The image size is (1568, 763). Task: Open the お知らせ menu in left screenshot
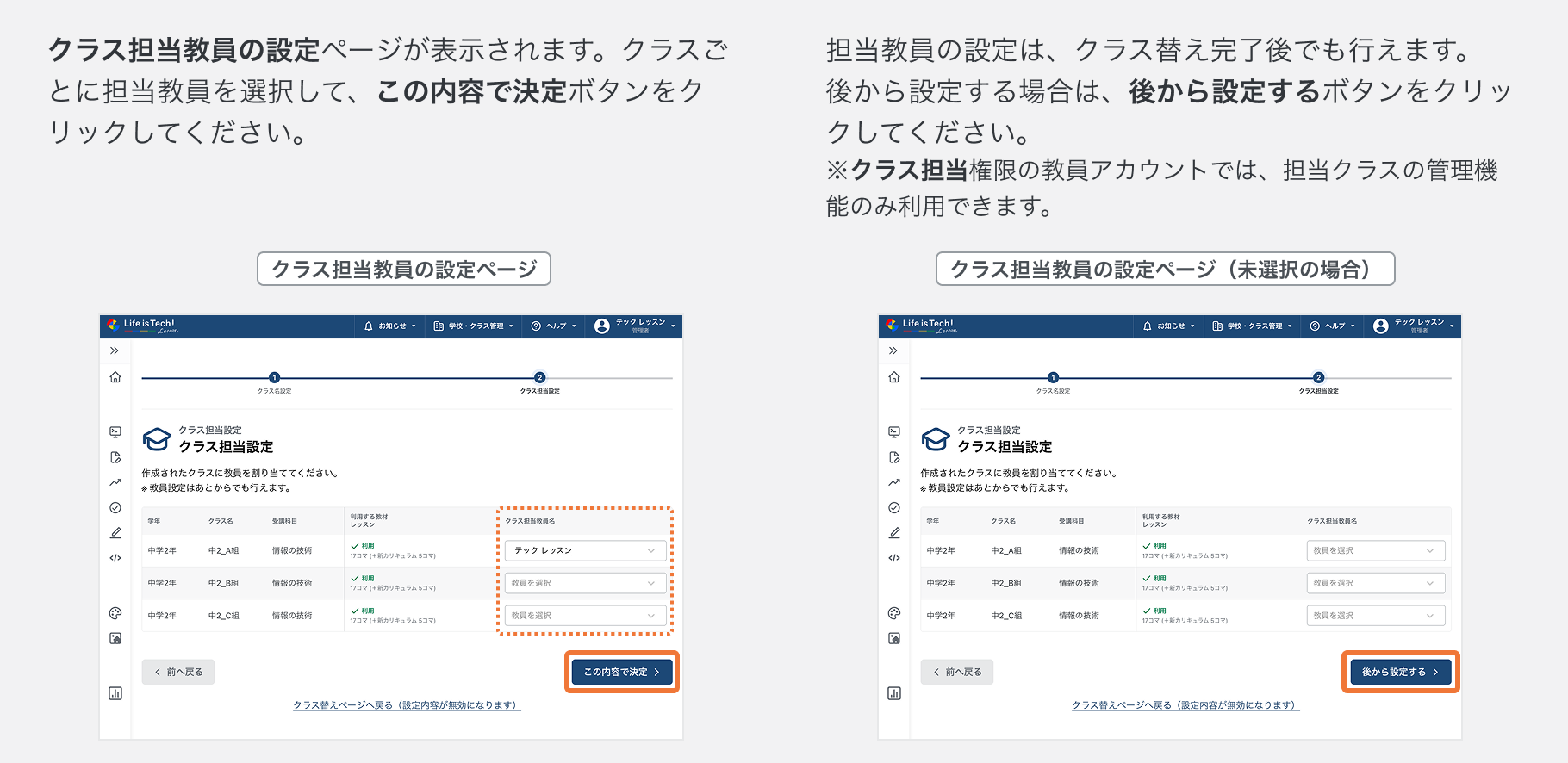point(390,326)
